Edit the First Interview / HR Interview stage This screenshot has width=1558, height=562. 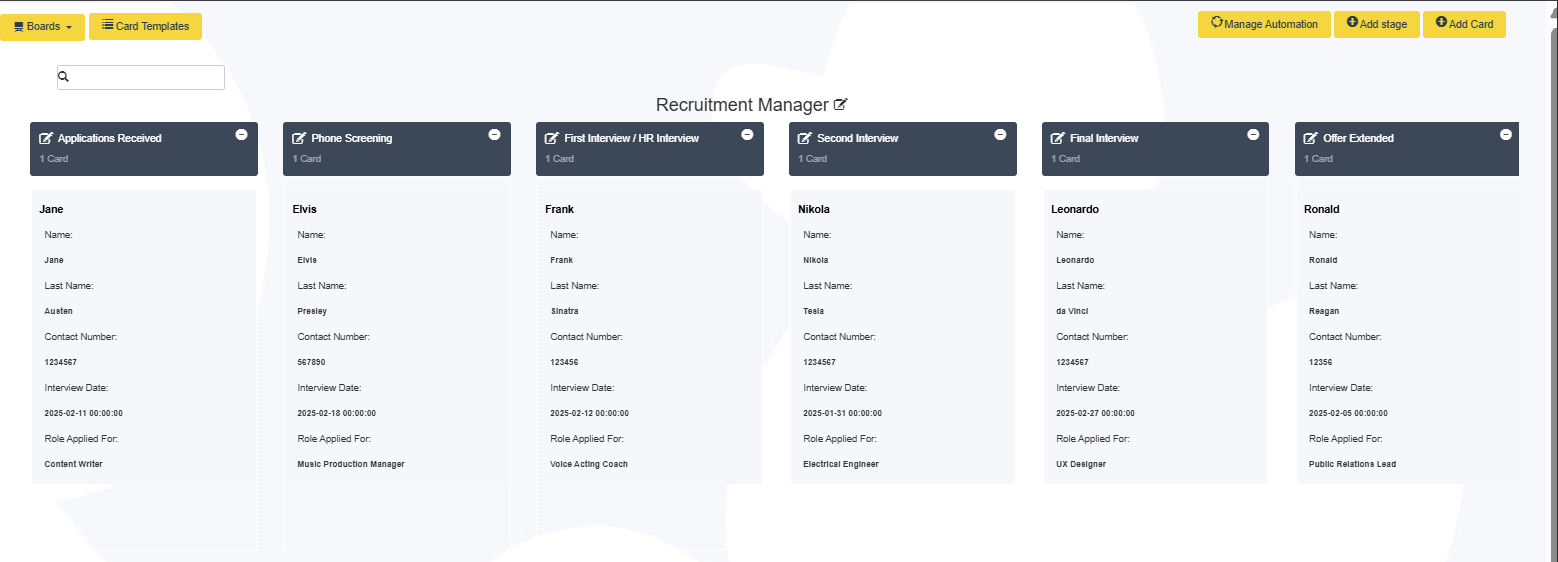(x=552, y=138)
